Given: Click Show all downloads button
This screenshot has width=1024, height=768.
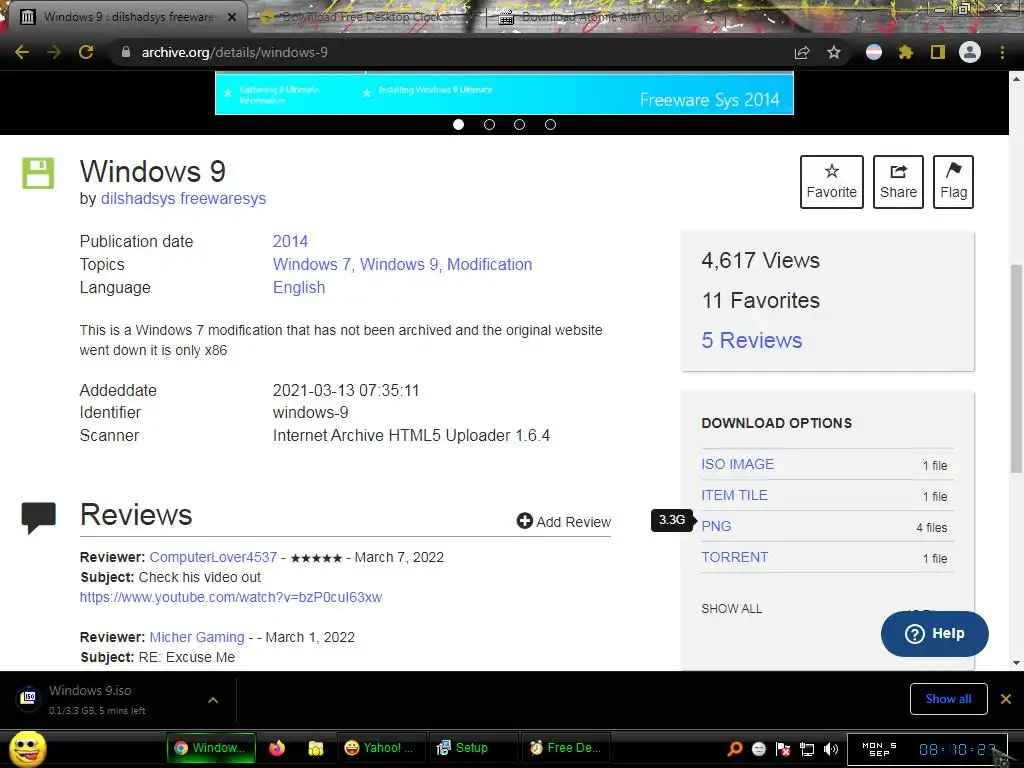Looking at the screenshot, I should tap(948, 699).
